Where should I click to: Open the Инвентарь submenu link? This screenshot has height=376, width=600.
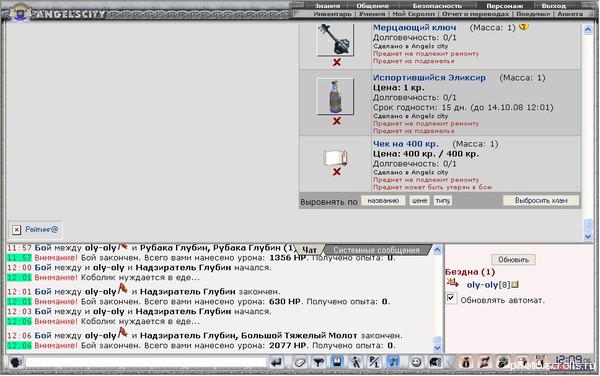(x=332, y=14)
